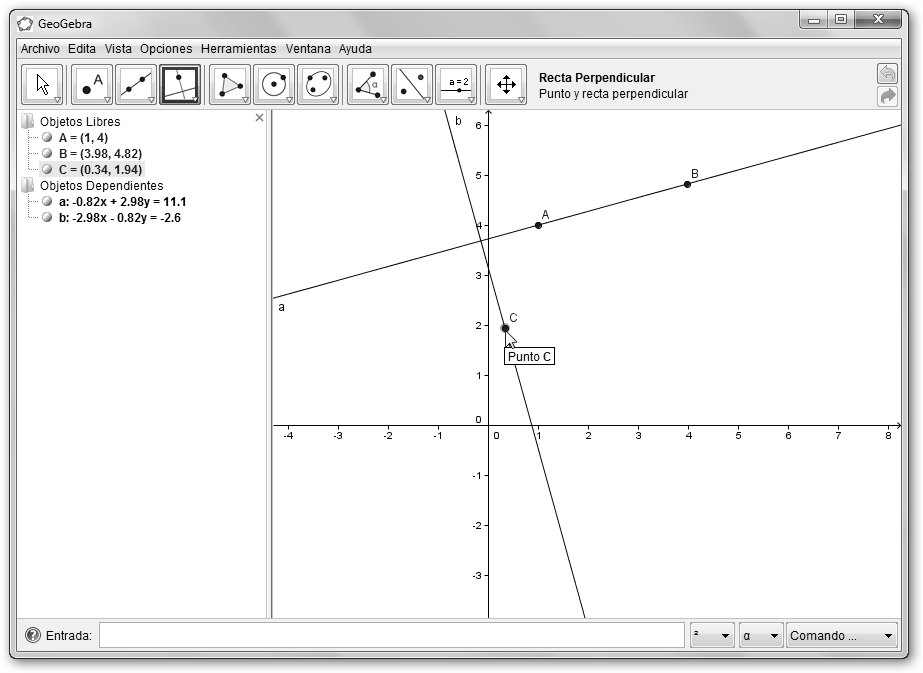Select the Move arrow tool

click(x=42, y=85)
